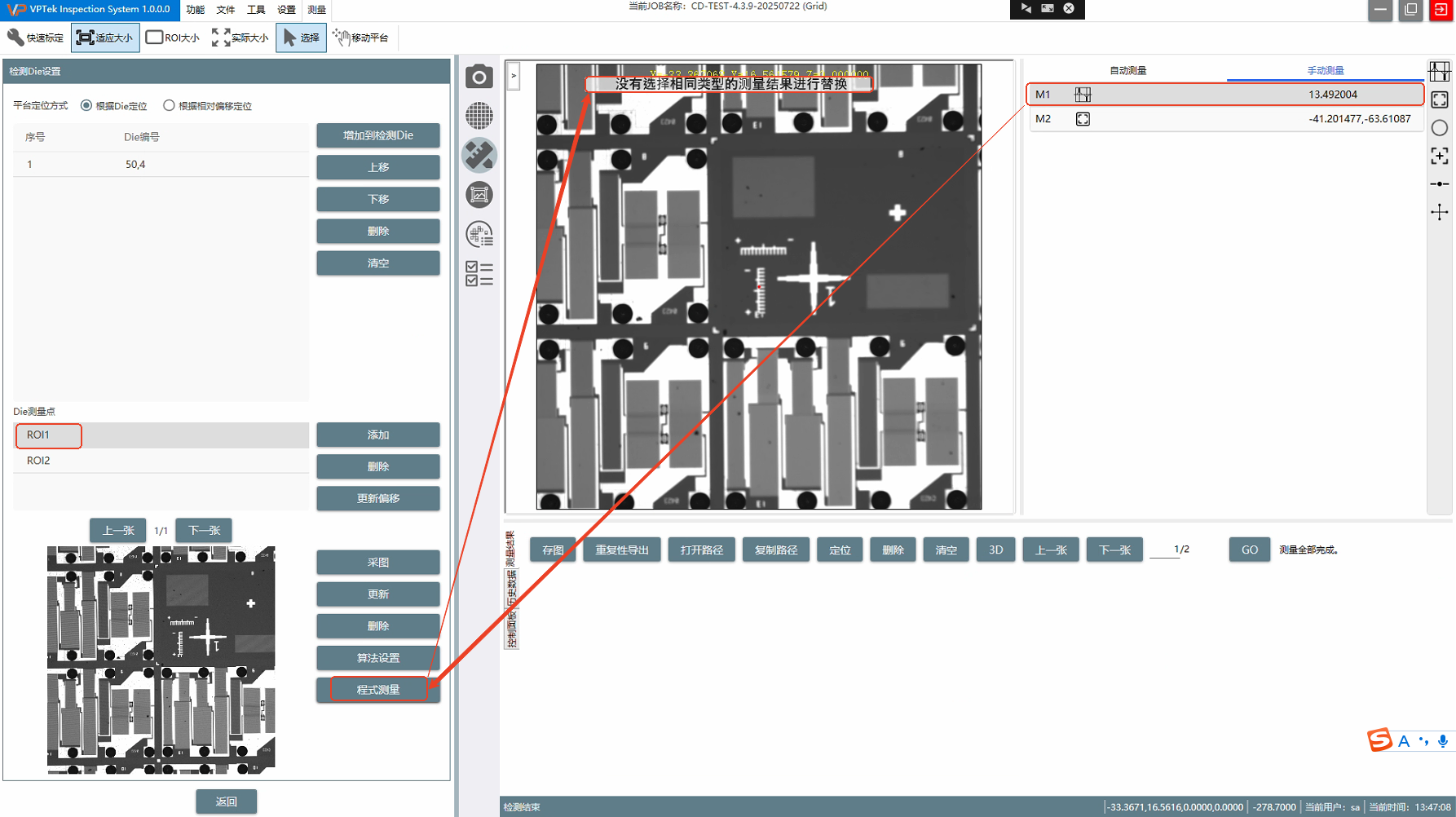Image resolution: width=1456 pixels, height=817 pixels.
Task: Select ROI2 in Die测量点 list
Action: pyautogui.click(x=38, y=461)
